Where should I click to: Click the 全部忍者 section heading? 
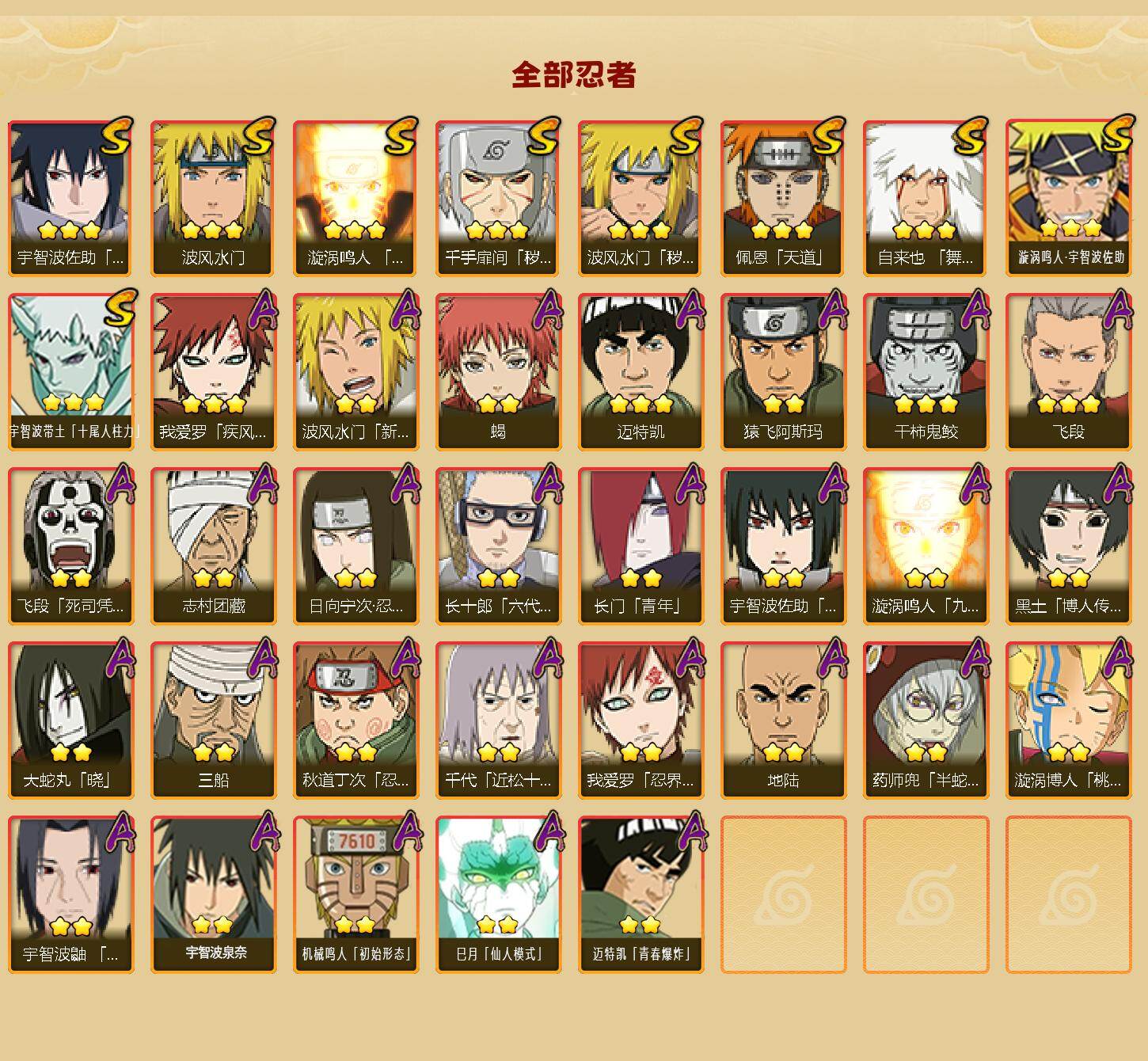(574, 75)
